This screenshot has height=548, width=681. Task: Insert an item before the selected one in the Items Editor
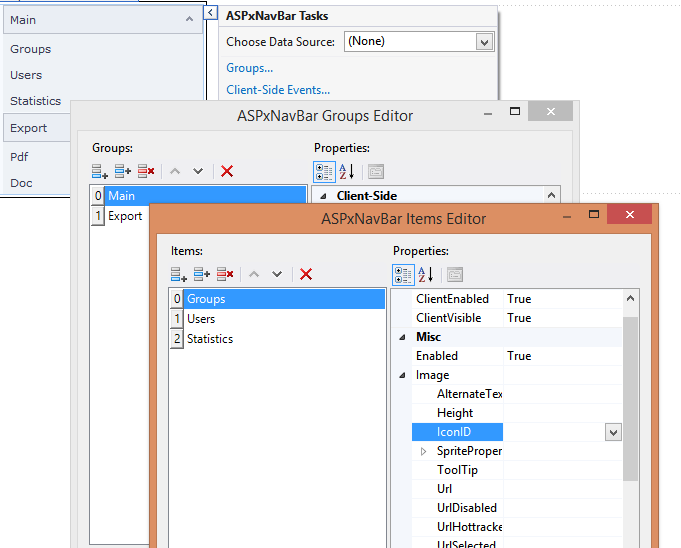point(202,274)
